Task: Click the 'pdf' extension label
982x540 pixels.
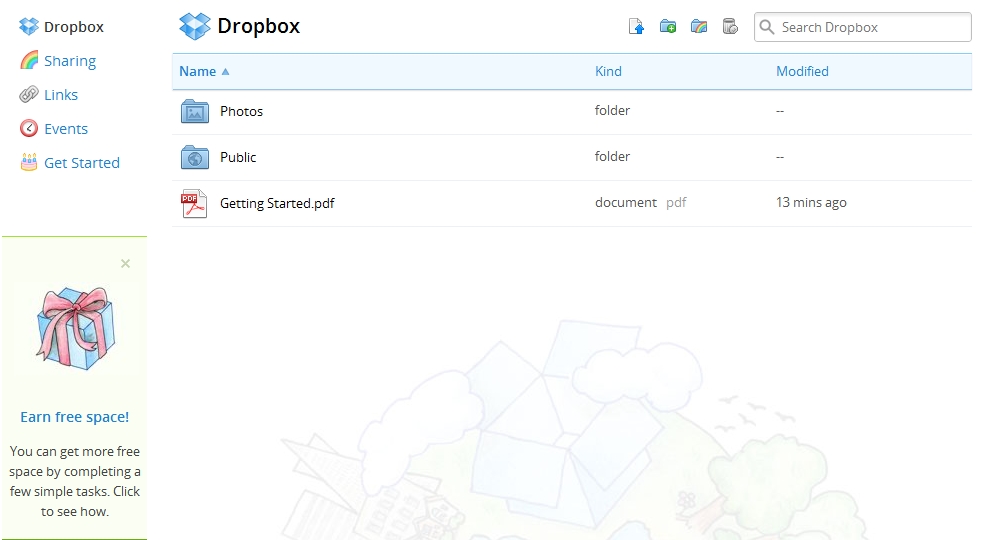Action: 676,203
